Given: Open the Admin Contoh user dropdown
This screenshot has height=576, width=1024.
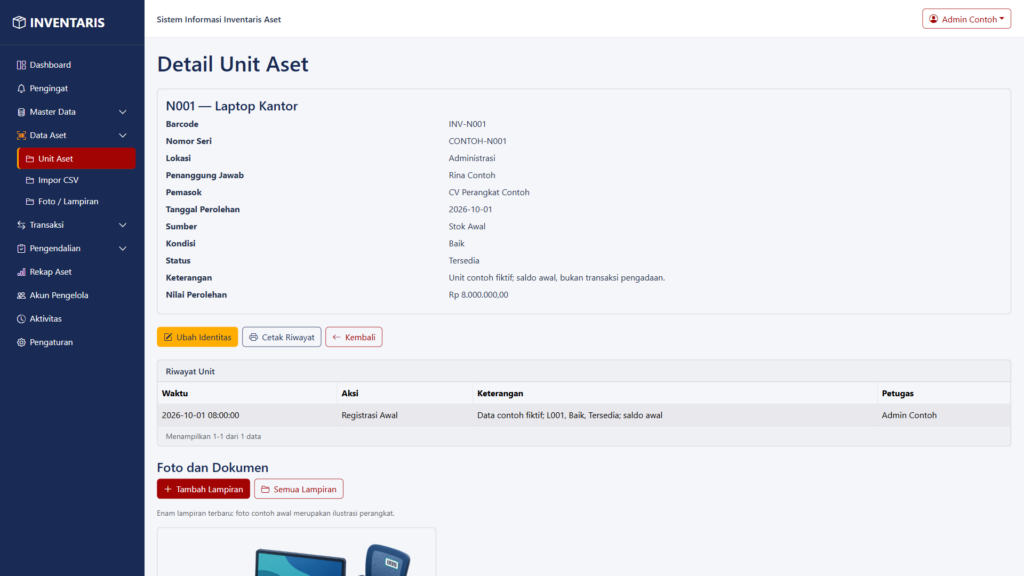Looking at the screenshot, I should (x=967, y=19).
